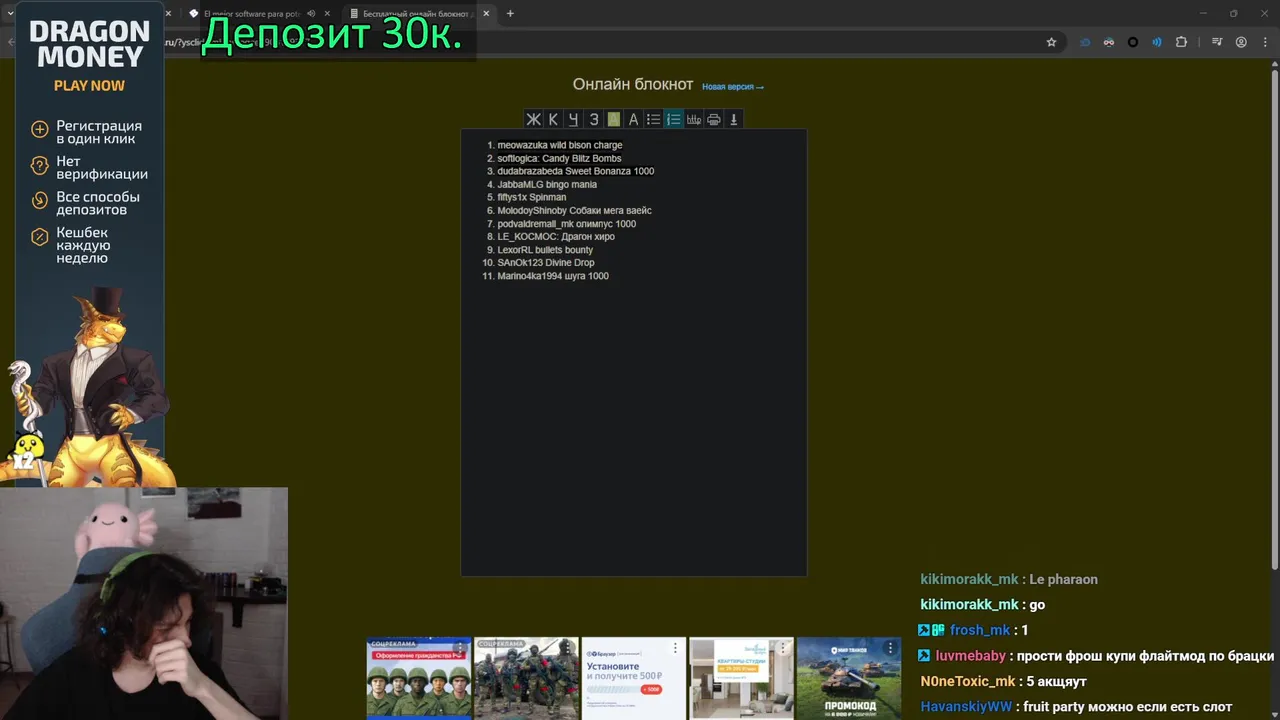The height and width of the screenshot is (720, 1280).
Task: Open a new browser tab
Action: coord(510,14)
